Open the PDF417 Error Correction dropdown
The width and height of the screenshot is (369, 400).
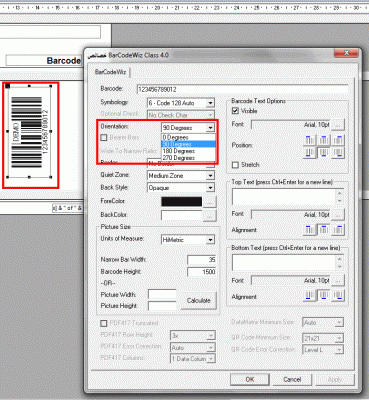pos(211,348)
